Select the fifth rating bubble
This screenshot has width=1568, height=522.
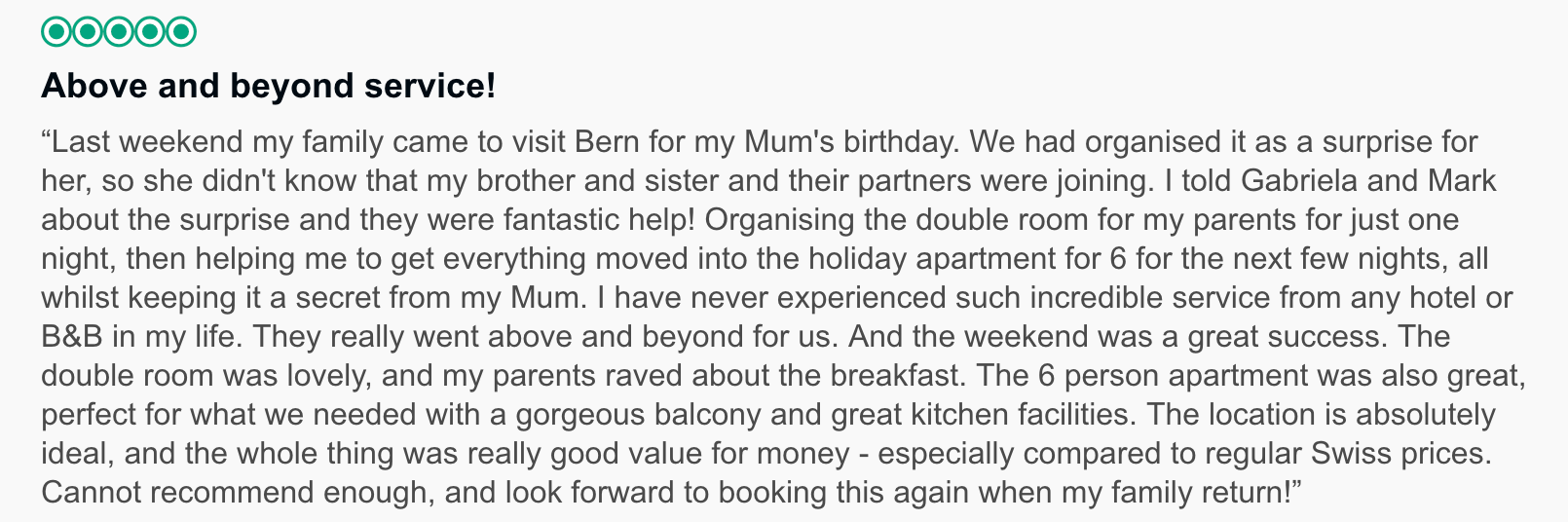click(x=181, y=32)
